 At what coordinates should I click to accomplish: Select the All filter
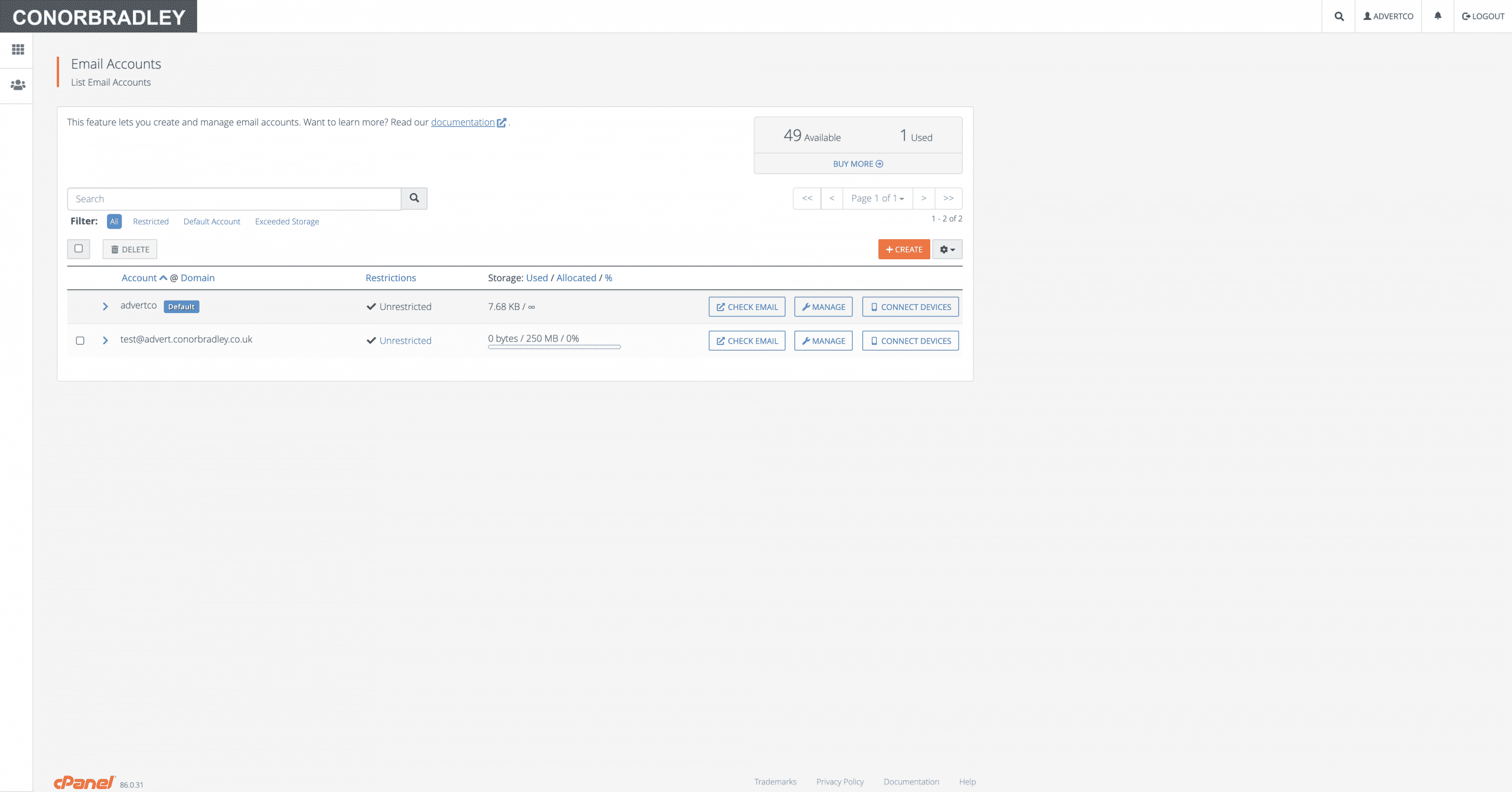(x=114, y=221)
